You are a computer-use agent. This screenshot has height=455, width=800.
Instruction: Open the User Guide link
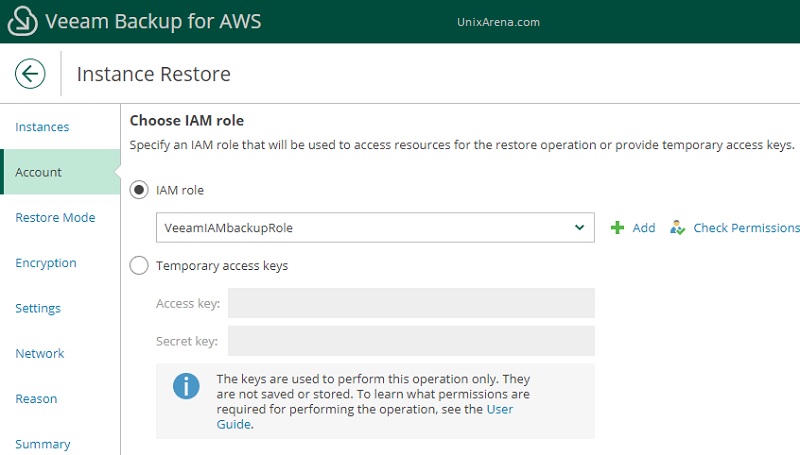(x=499, y=409)
